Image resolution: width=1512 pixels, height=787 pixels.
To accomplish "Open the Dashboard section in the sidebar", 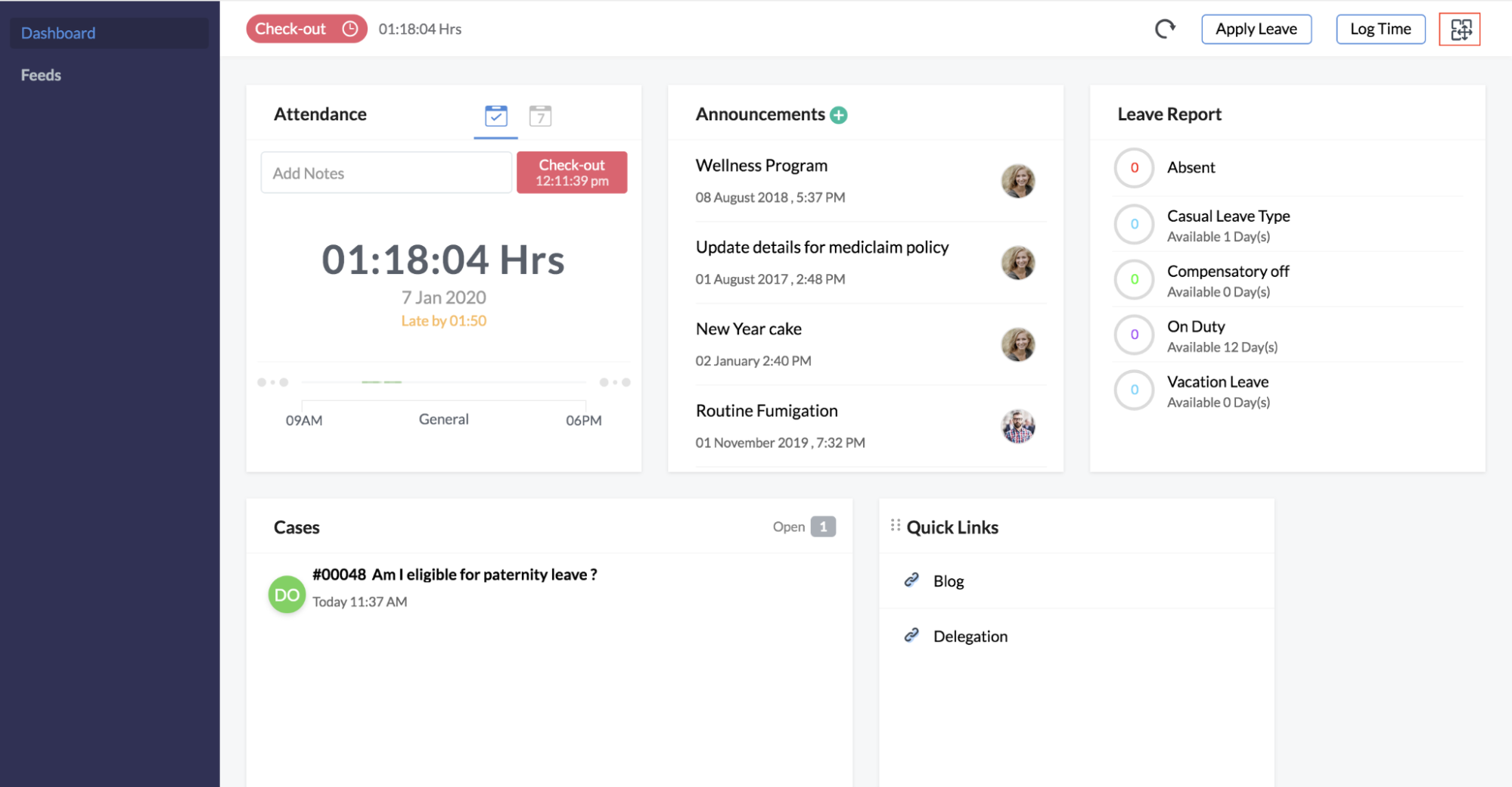I will 58,33.
